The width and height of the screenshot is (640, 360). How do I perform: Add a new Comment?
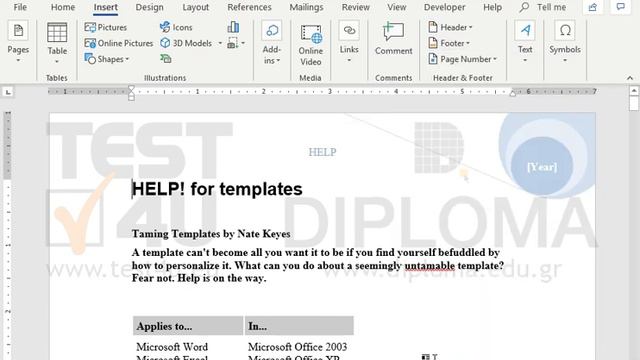[393, 39]
